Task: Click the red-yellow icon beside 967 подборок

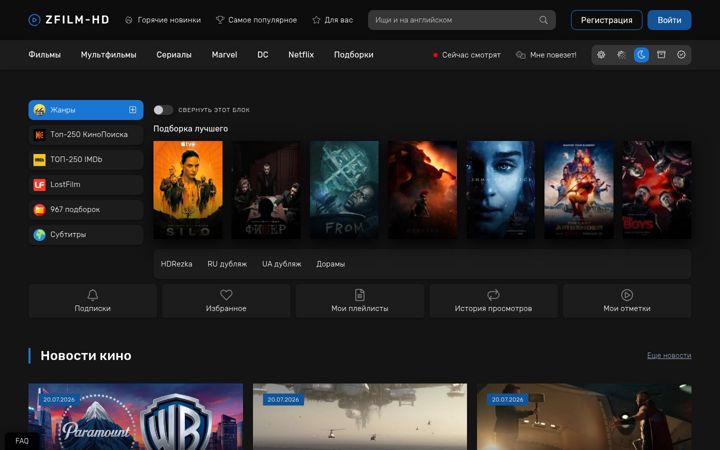Action: coord(39,209)
